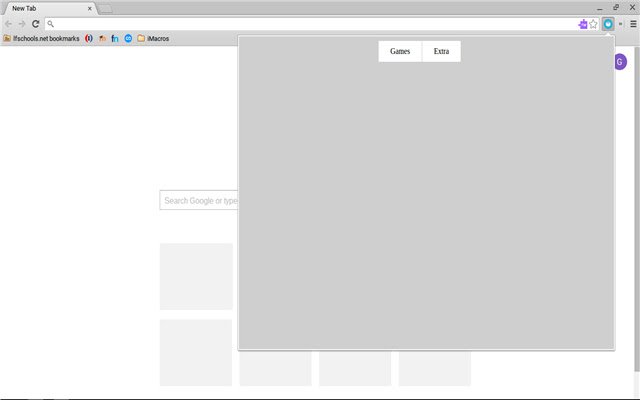Click the page vertical scrollbar

pyautogui.click(x=637, y=208)
